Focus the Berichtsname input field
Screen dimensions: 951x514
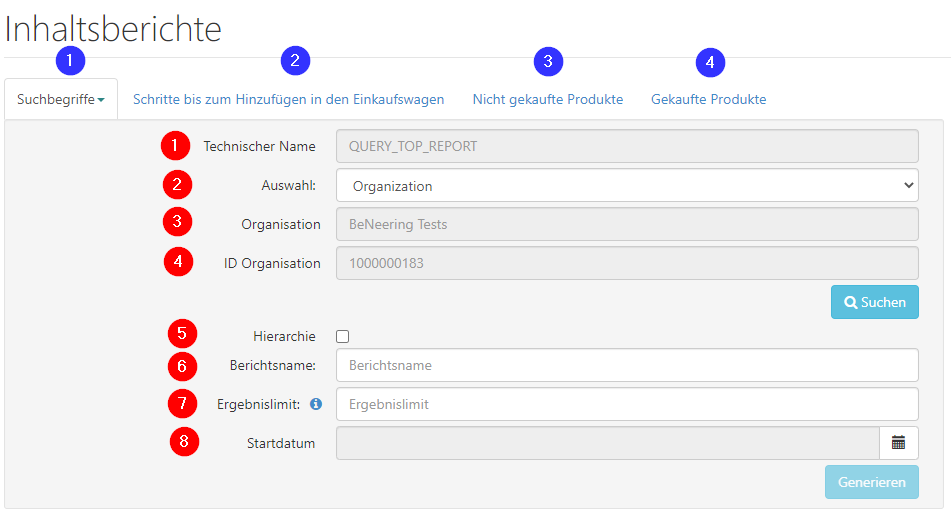click(626, 365)
